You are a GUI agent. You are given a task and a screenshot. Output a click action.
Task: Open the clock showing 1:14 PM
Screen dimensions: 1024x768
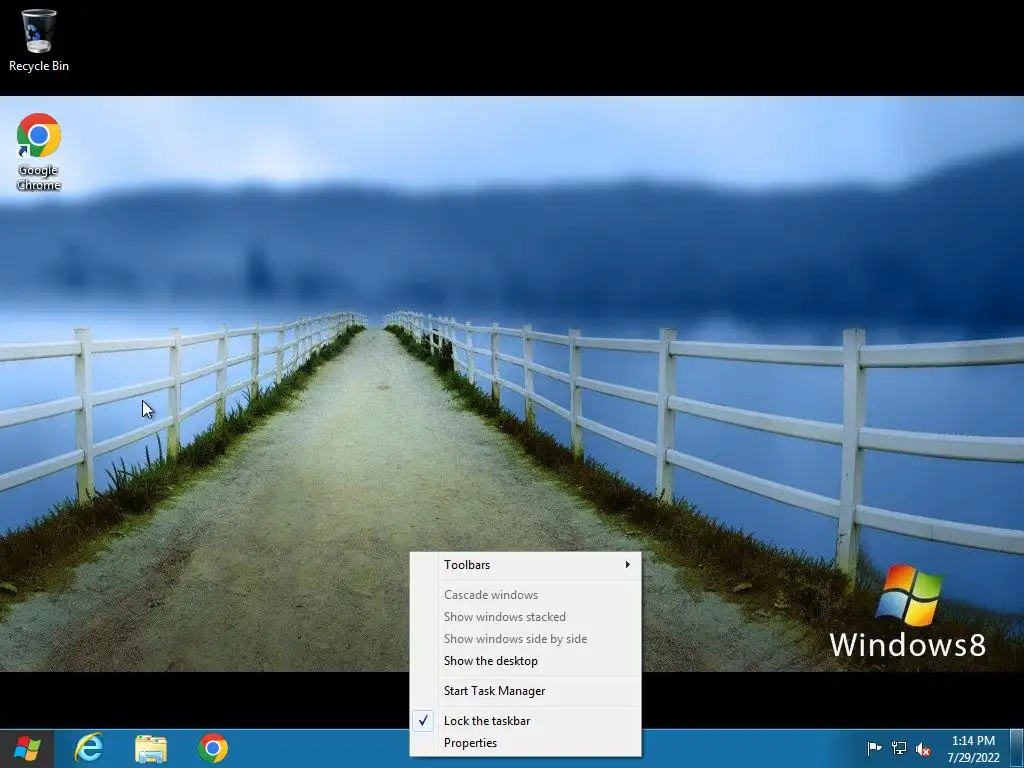pos(973,749)
